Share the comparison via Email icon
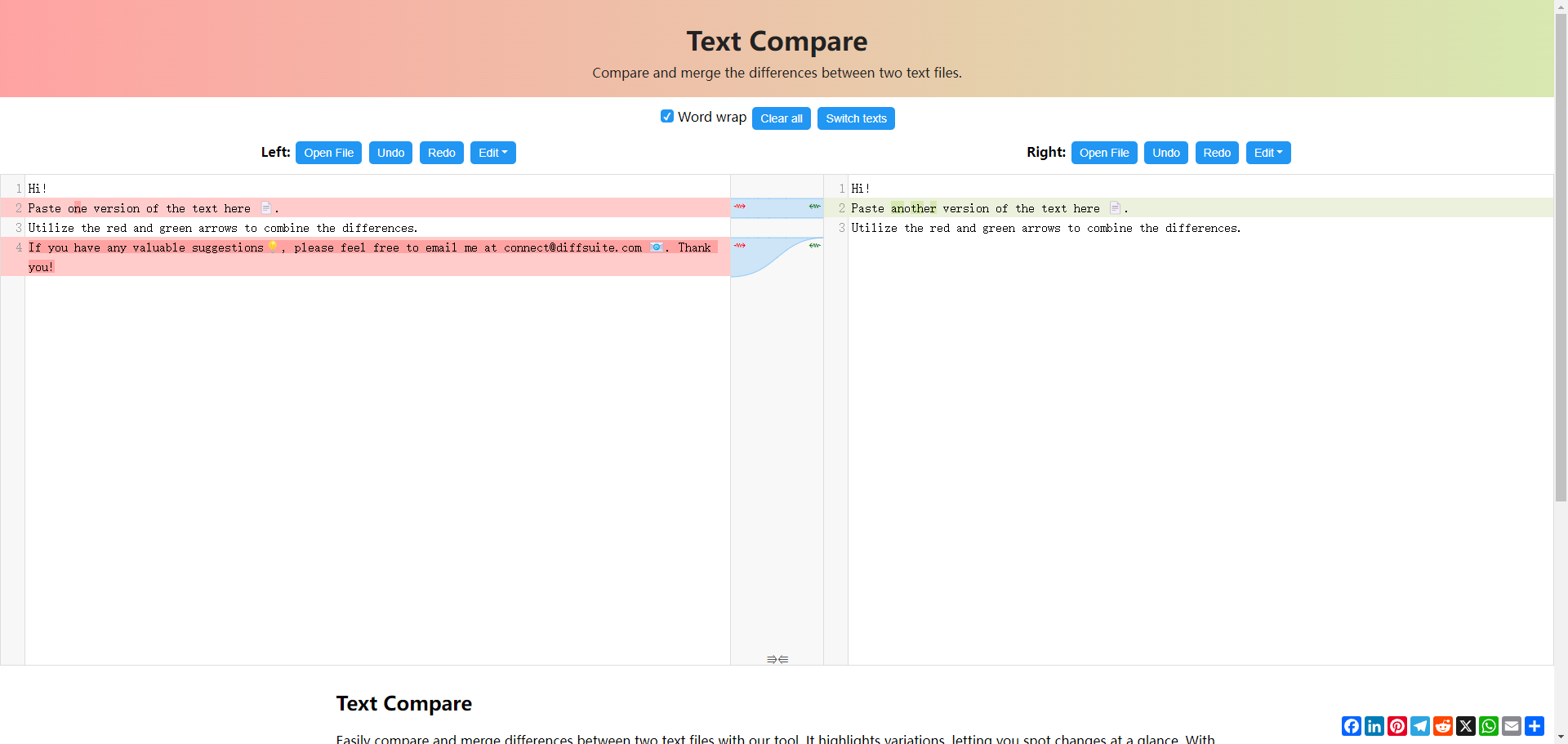1568x744 pixels. tap(1512, 726)
